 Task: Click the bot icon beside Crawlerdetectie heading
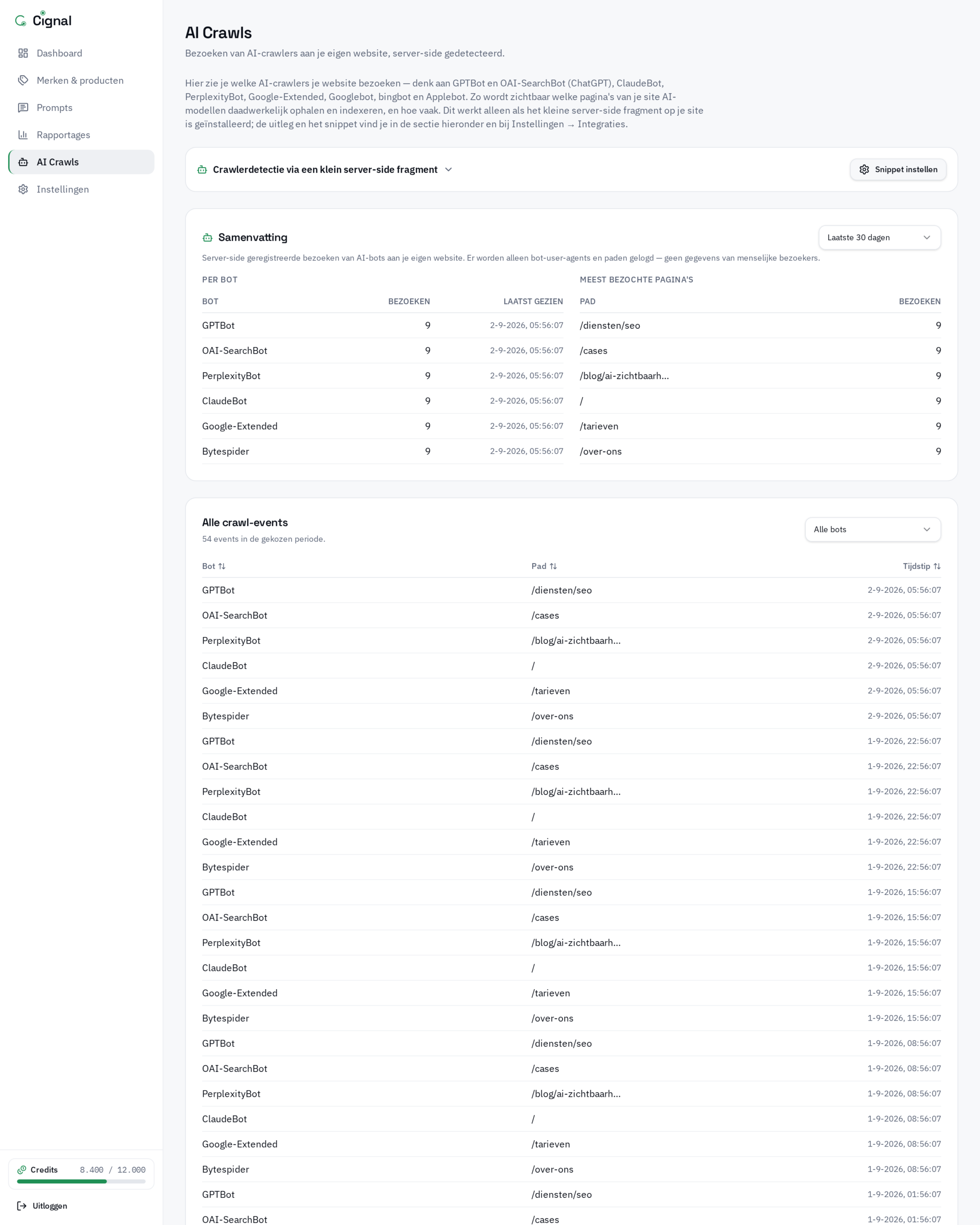(202, 170)
